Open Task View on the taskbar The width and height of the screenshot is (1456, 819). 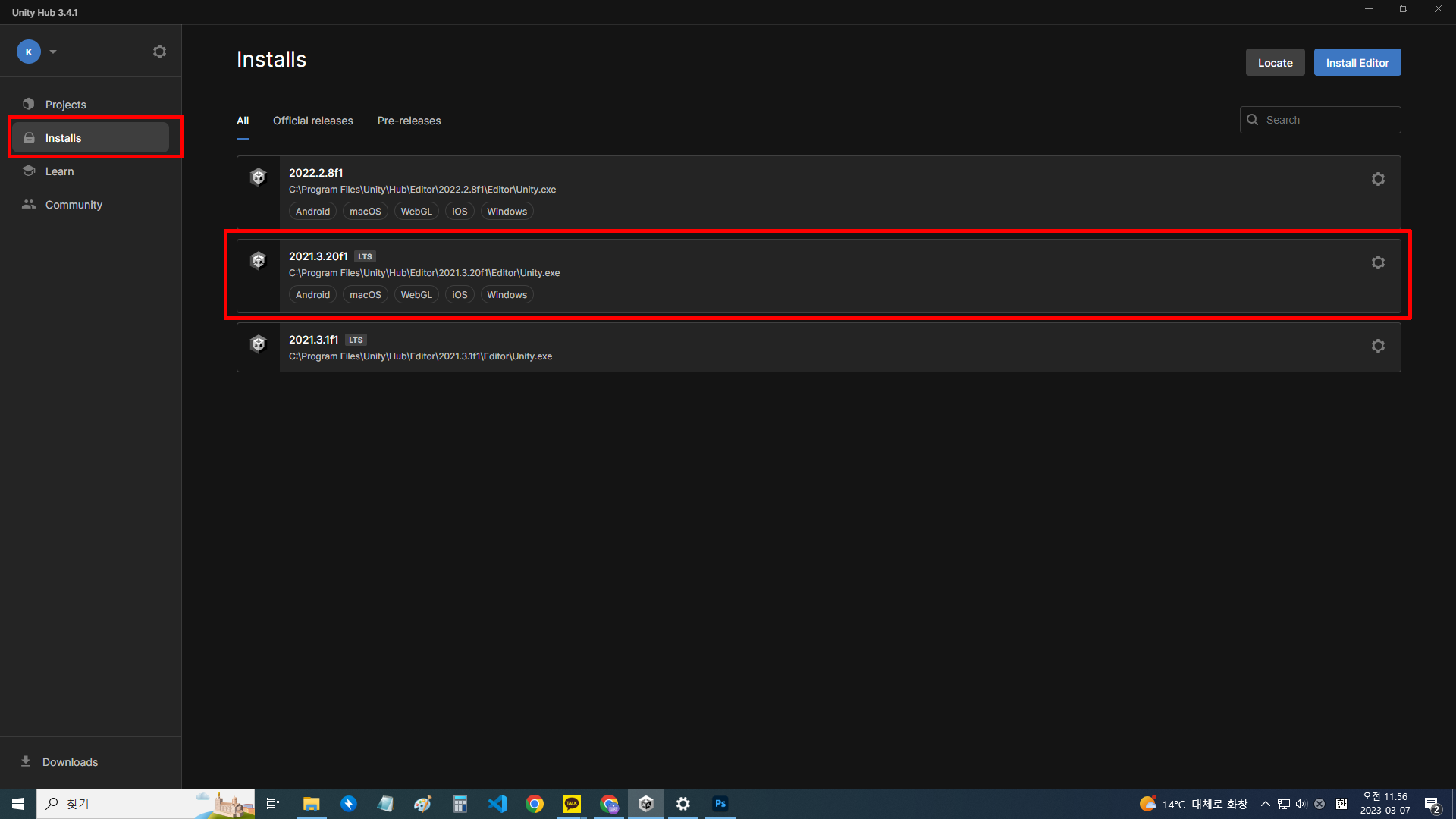[273, 804]
